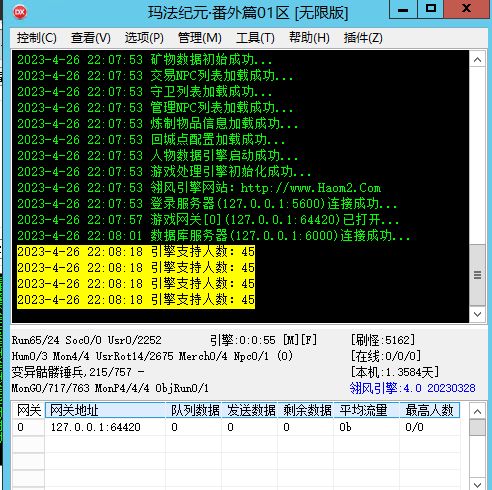This screenshot has width=492, height=490.
Task: Click the [在线:0/0/0] status entry
Action: click(386, 356)
